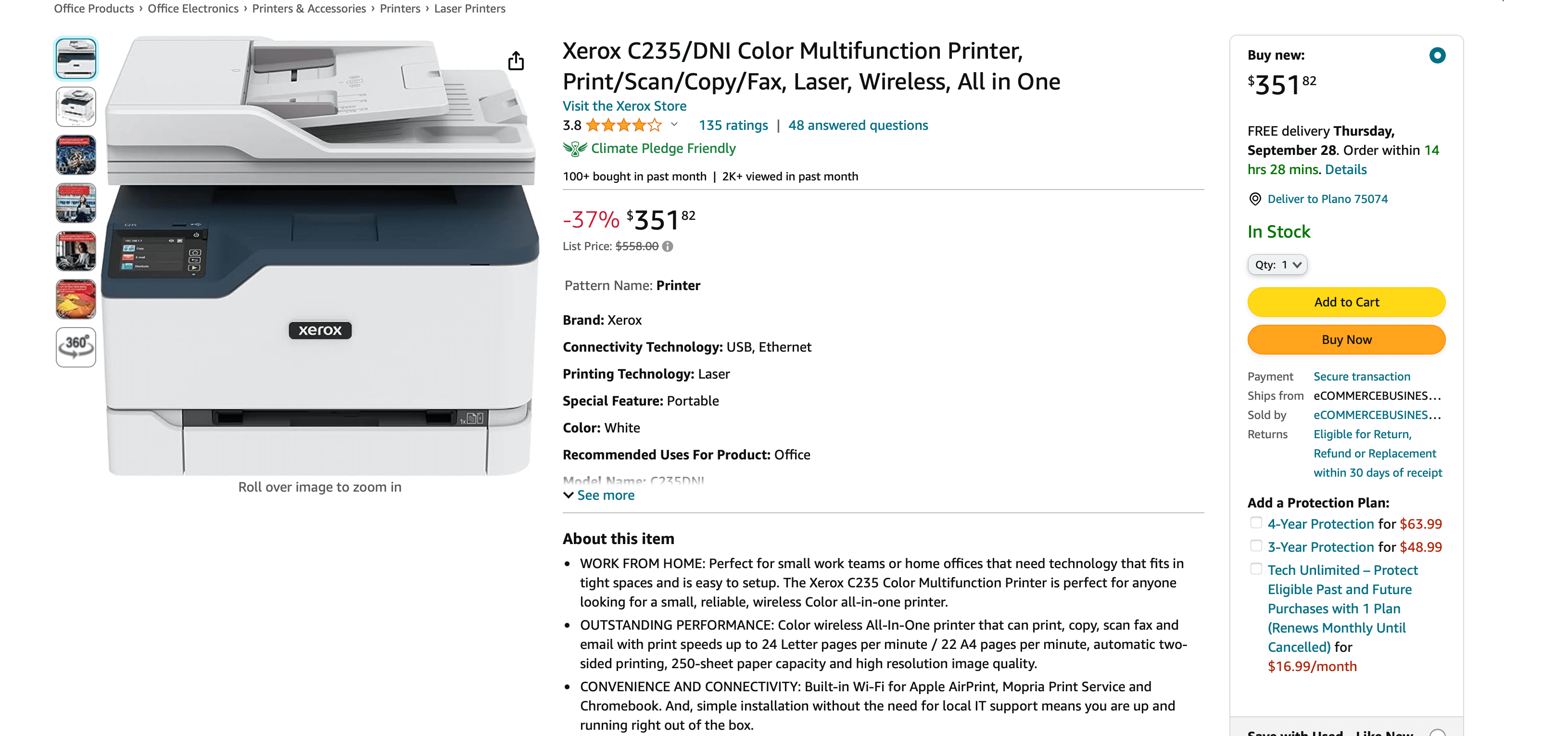1568x736 pixels.
Task: Select the second printer thumbnail image
Action: (x=76, y=106)
